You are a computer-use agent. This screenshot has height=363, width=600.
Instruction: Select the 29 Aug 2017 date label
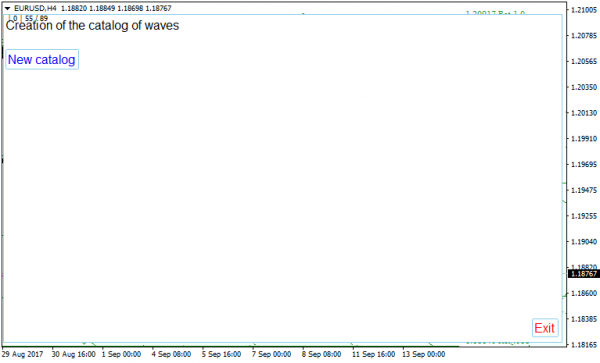(23, 354)
